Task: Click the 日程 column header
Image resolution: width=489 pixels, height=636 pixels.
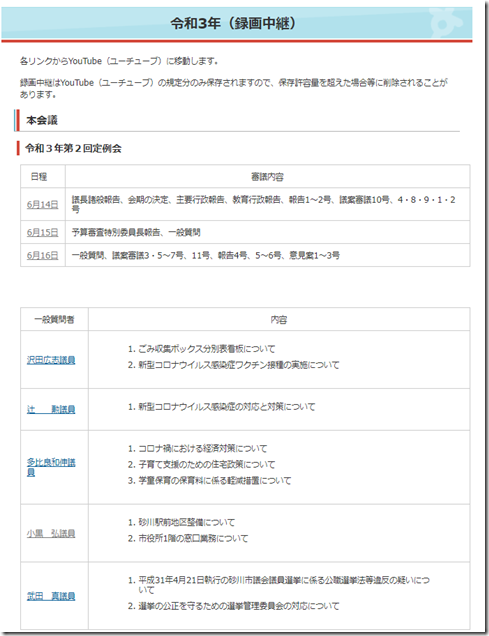Action: 39,176
